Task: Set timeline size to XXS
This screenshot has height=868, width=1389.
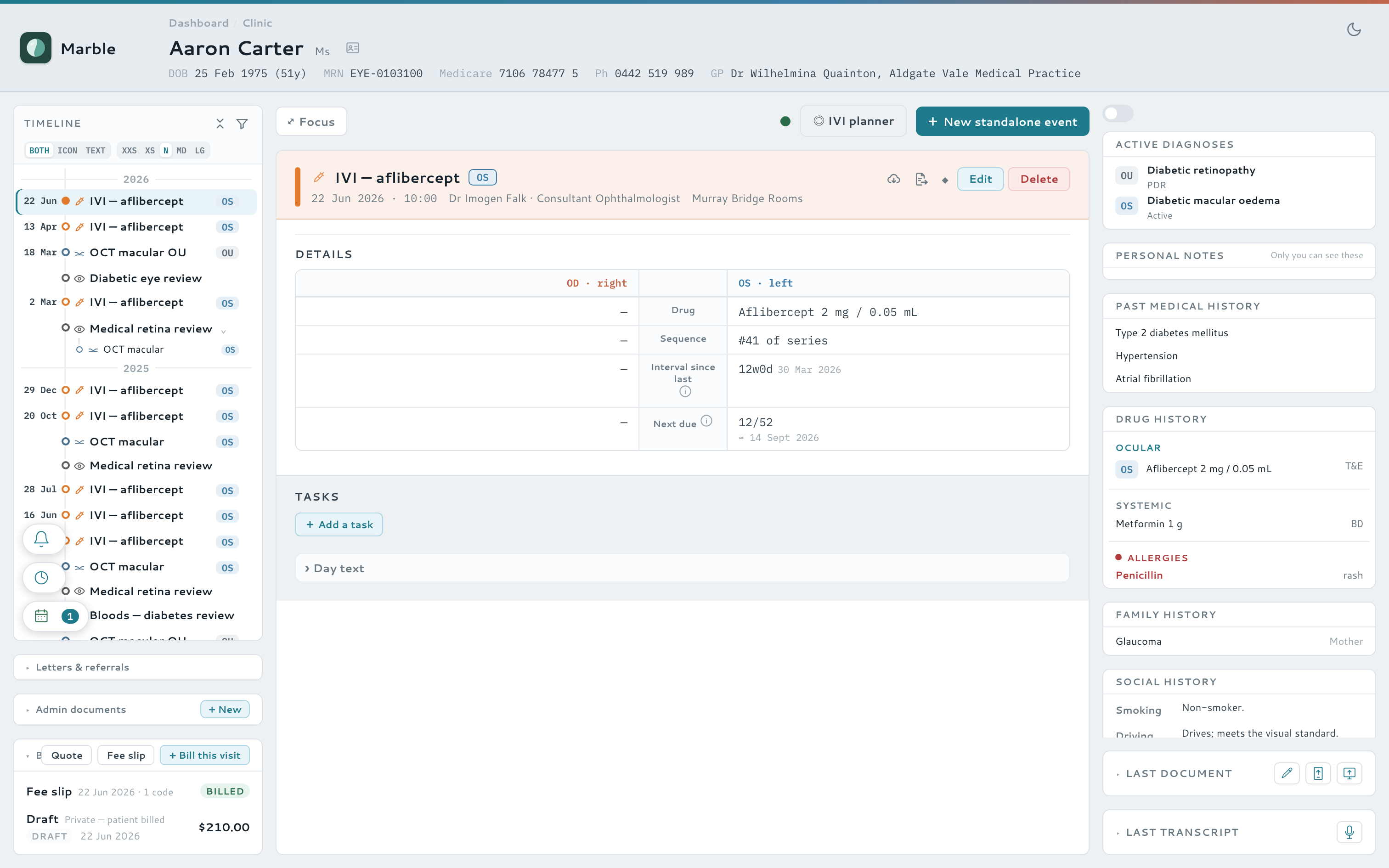Action: click(129, 151)
